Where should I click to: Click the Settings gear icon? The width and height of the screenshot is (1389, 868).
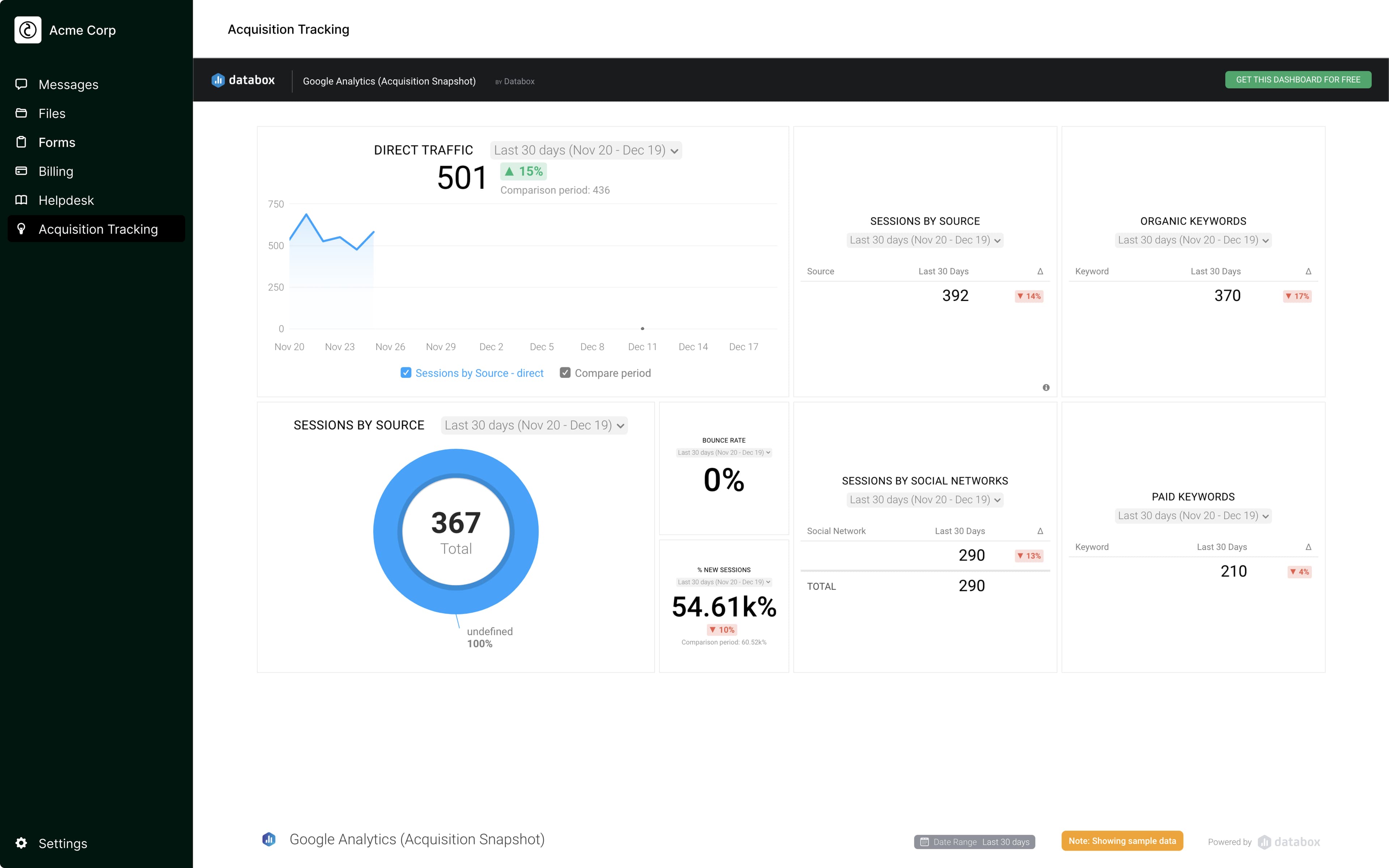click(21, 843)
